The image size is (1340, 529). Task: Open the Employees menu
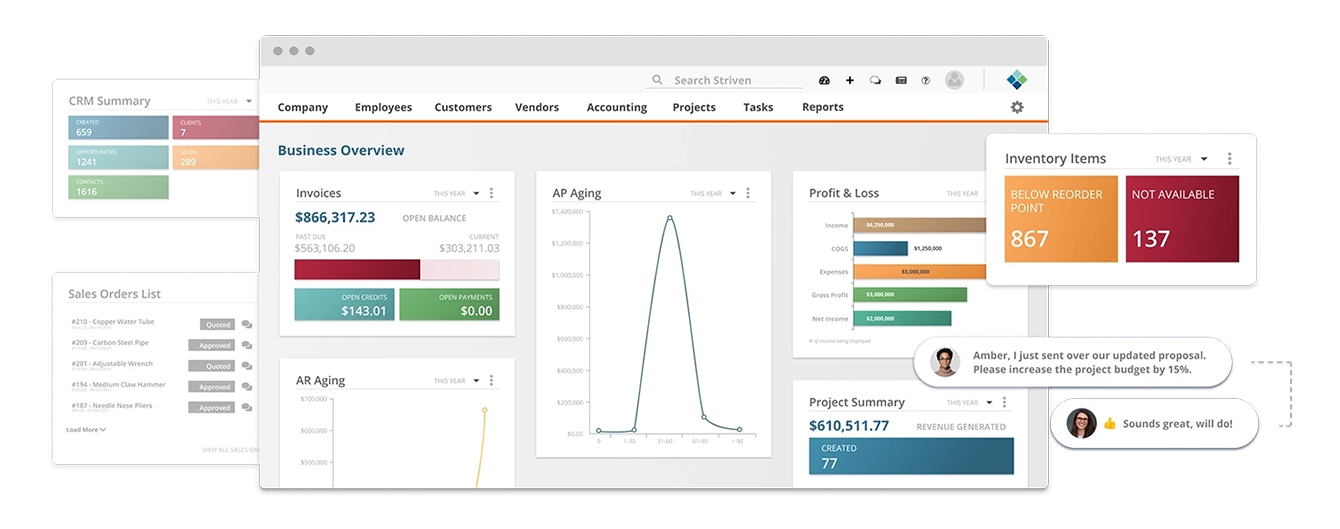click(383, 107)
